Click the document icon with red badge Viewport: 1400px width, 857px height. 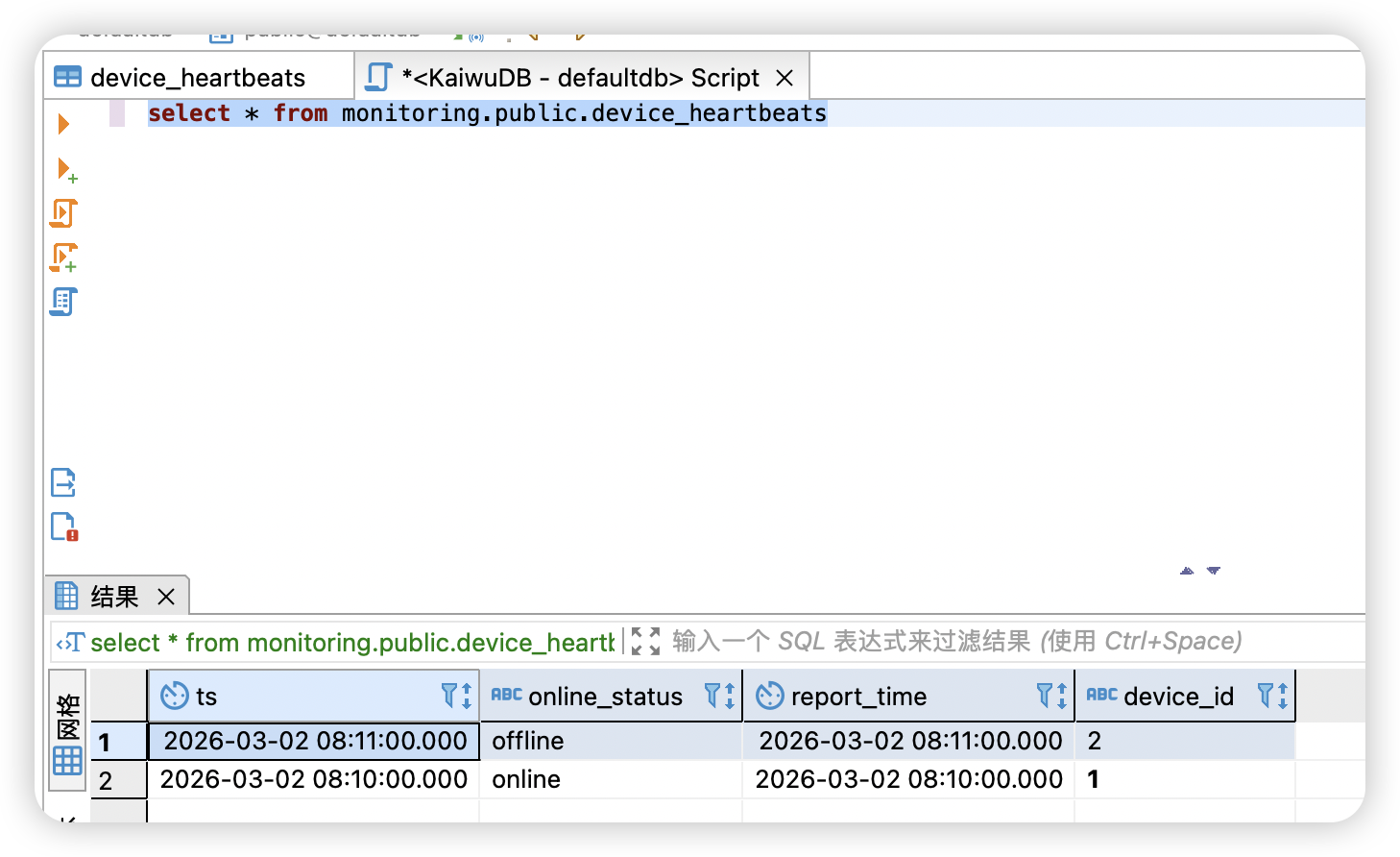click(63, 526)
